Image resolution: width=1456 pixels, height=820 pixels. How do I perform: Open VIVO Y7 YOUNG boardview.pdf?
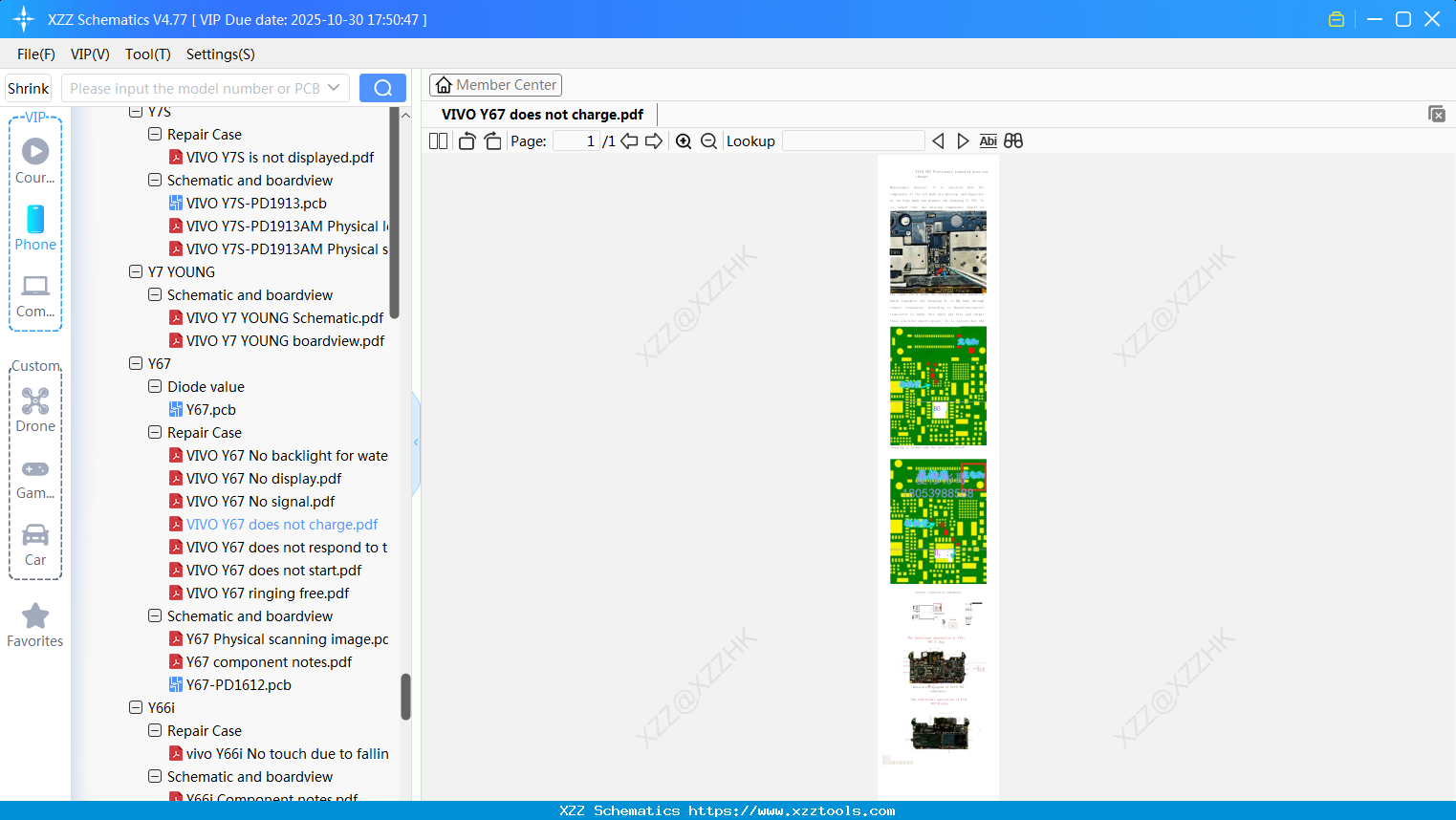(285, 341)
